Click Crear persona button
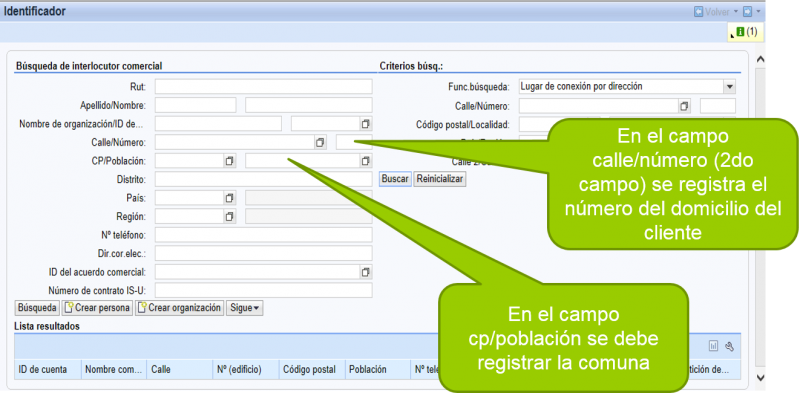The image size is (800, 393). click(97, 308)
